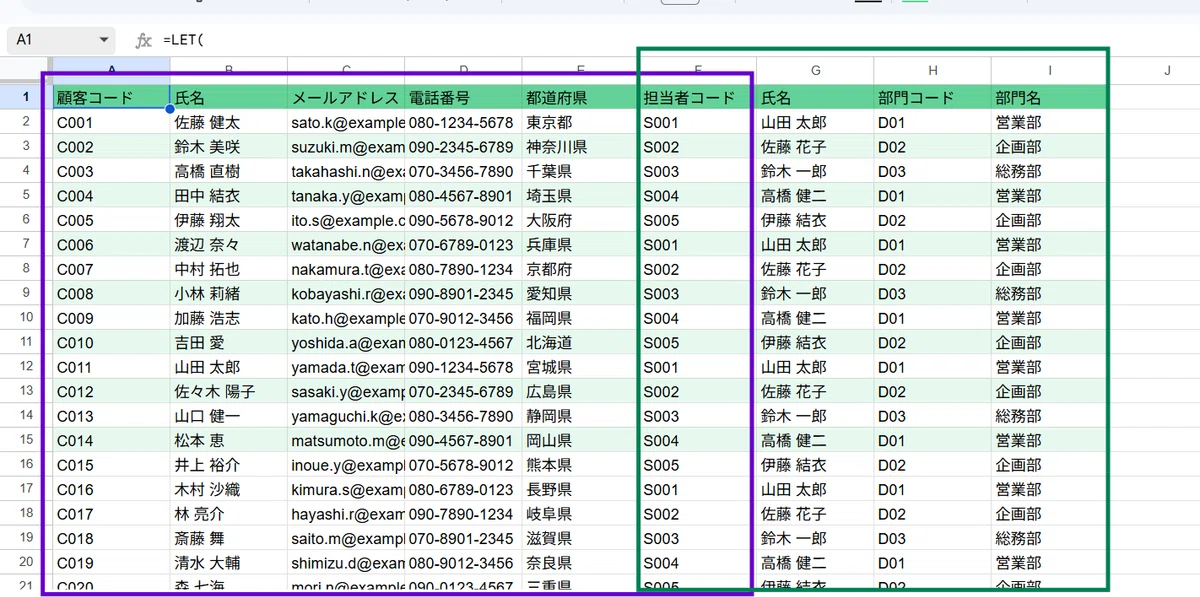Click phone number 080-6789-0123
The width and height of the screenshot is (1200, 597).
click(463, 490)
